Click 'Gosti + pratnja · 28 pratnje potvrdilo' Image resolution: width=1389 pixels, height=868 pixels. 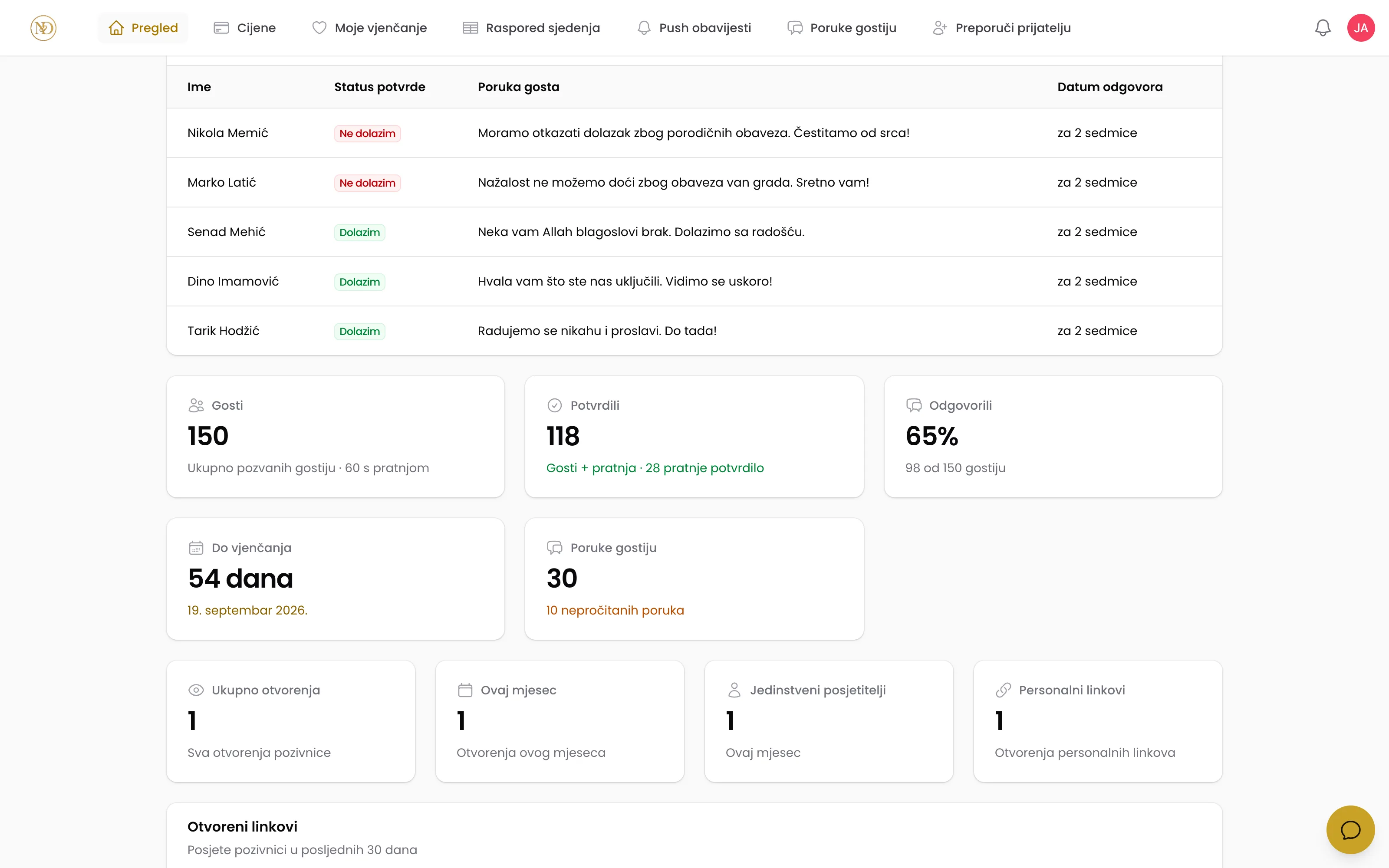pos(655,468)
